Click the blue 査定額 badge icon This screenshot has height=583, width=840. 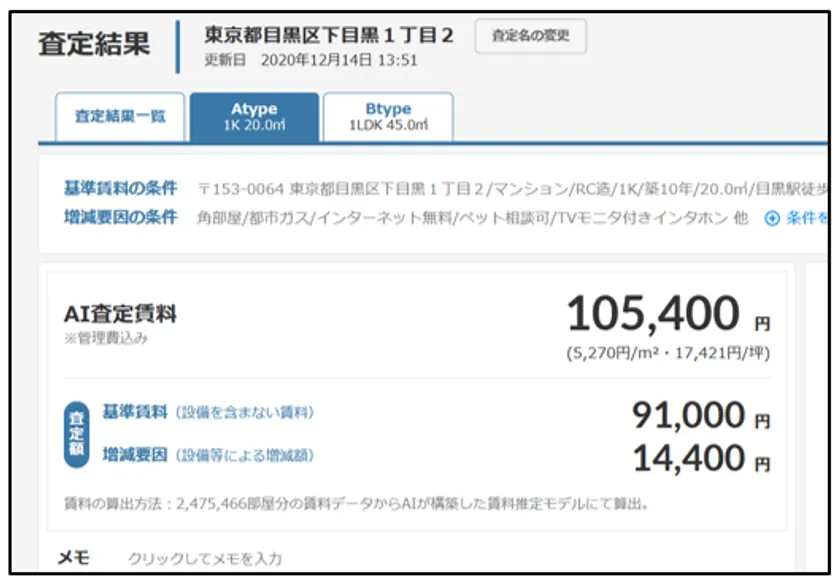coord(75,435)
